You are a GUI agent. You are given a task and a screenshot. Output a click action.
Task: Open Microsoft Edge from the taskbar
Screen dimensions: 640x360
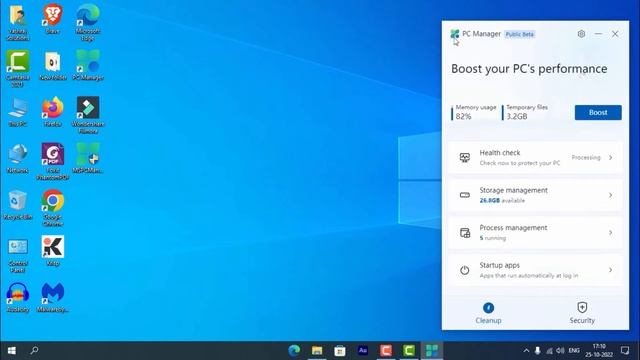[x=294, y=351]
